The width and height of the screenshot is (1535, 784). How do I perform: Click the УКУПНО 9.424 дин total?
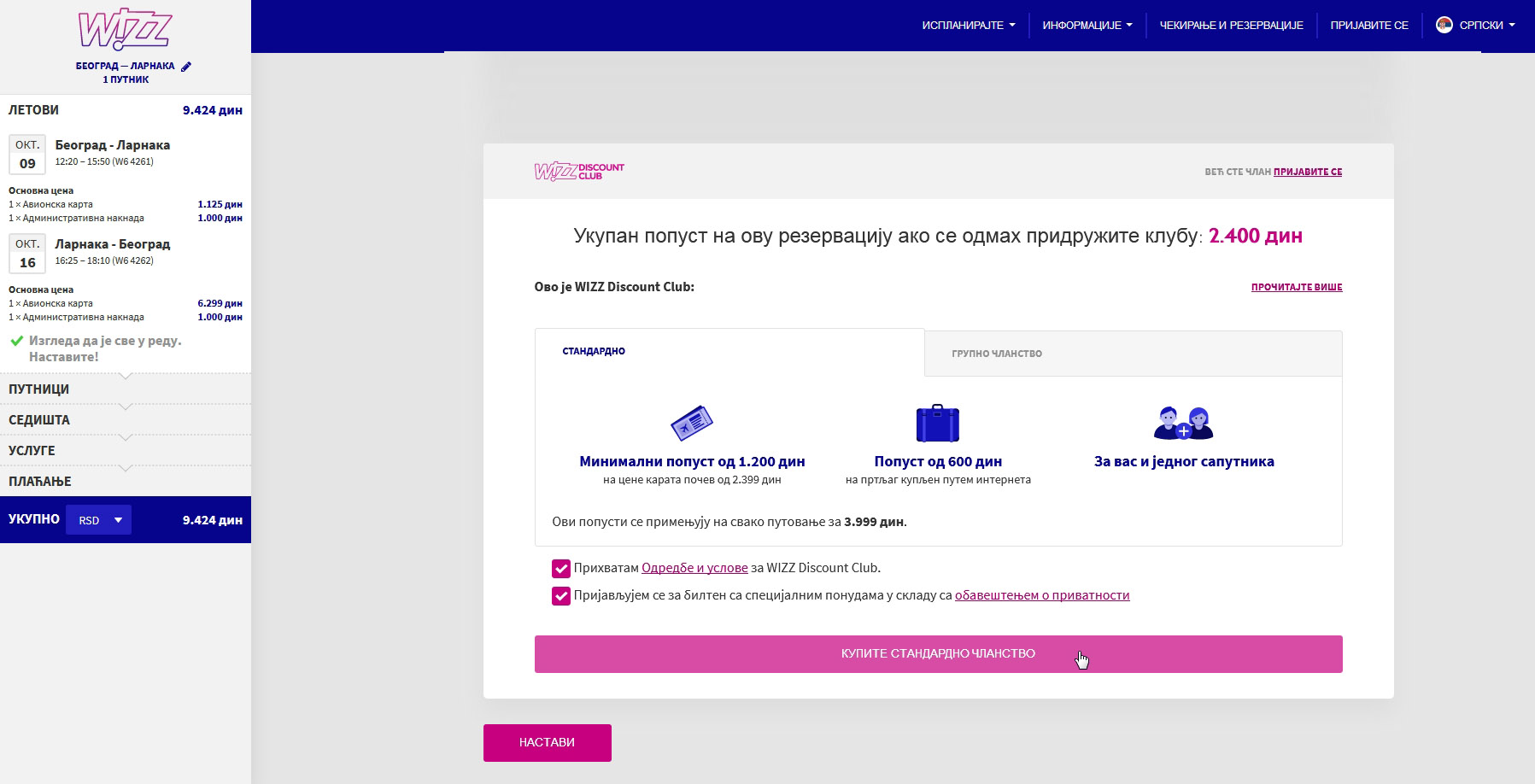coord(126,519)
